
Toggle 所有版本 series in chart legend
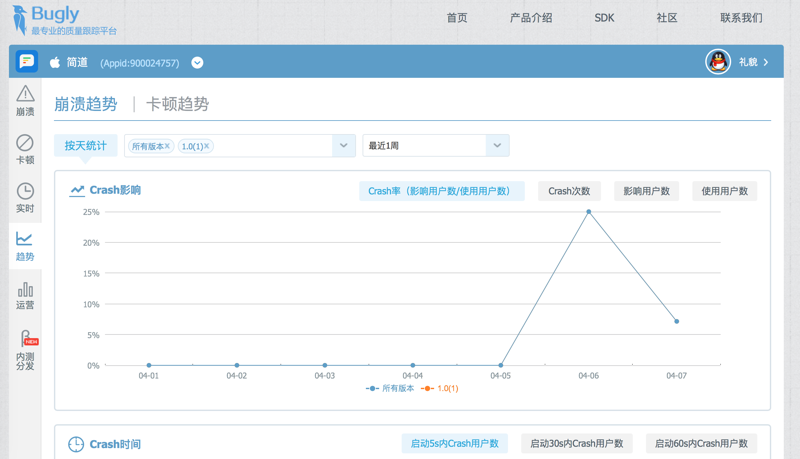[390, 388]
